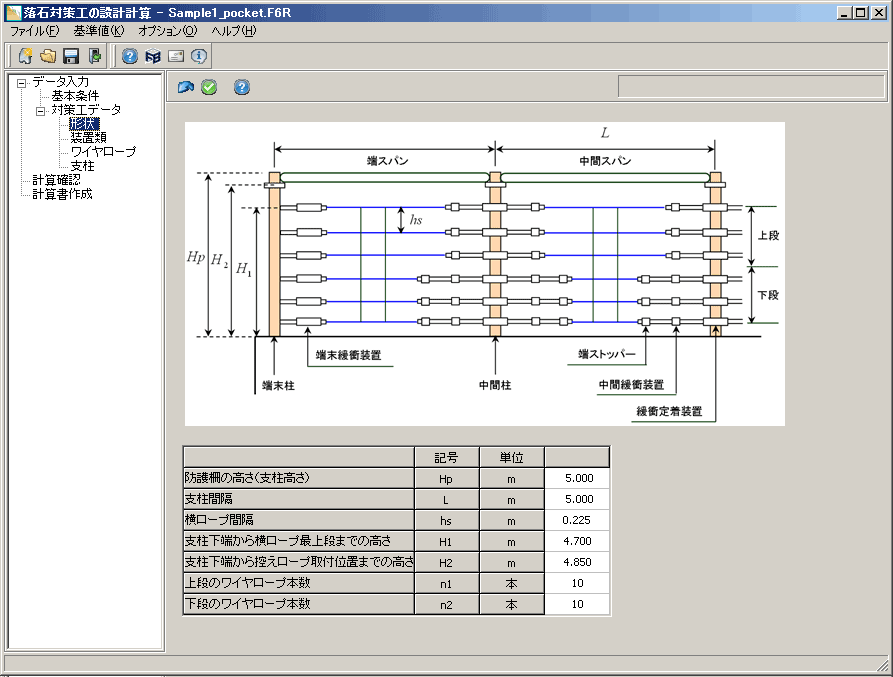
Task: Click the Save floppy disk icon
Action: pyautogui.click(x=71, y=56)
